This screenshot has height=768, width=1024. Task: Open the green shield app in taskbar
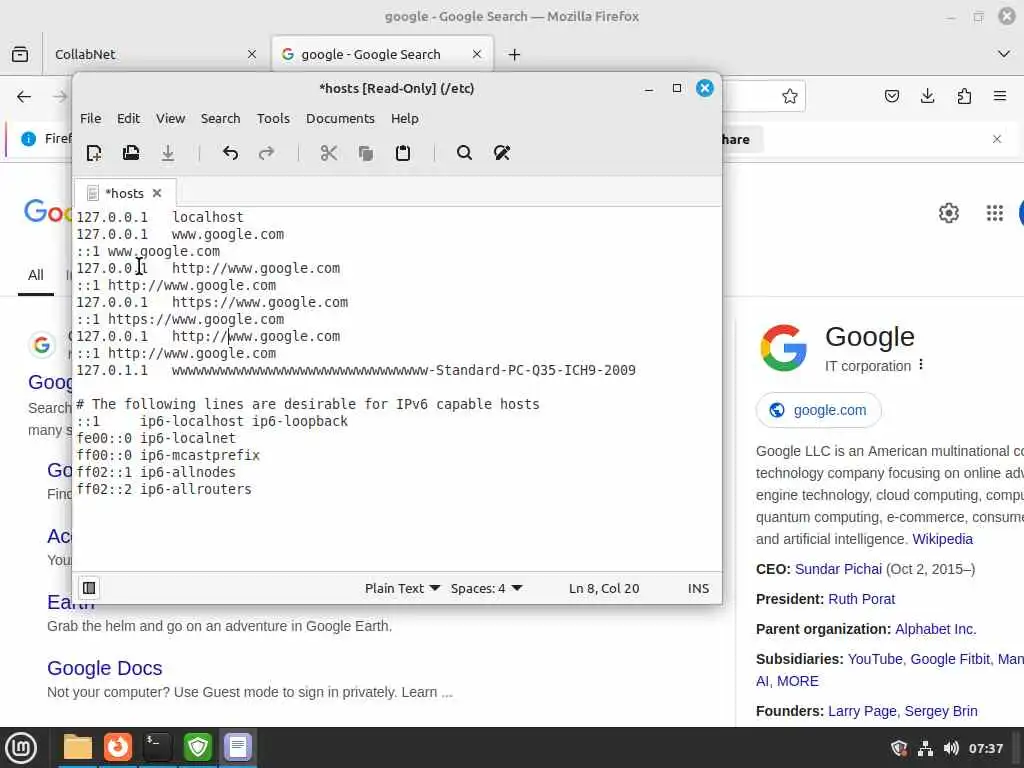coord(198,747)
